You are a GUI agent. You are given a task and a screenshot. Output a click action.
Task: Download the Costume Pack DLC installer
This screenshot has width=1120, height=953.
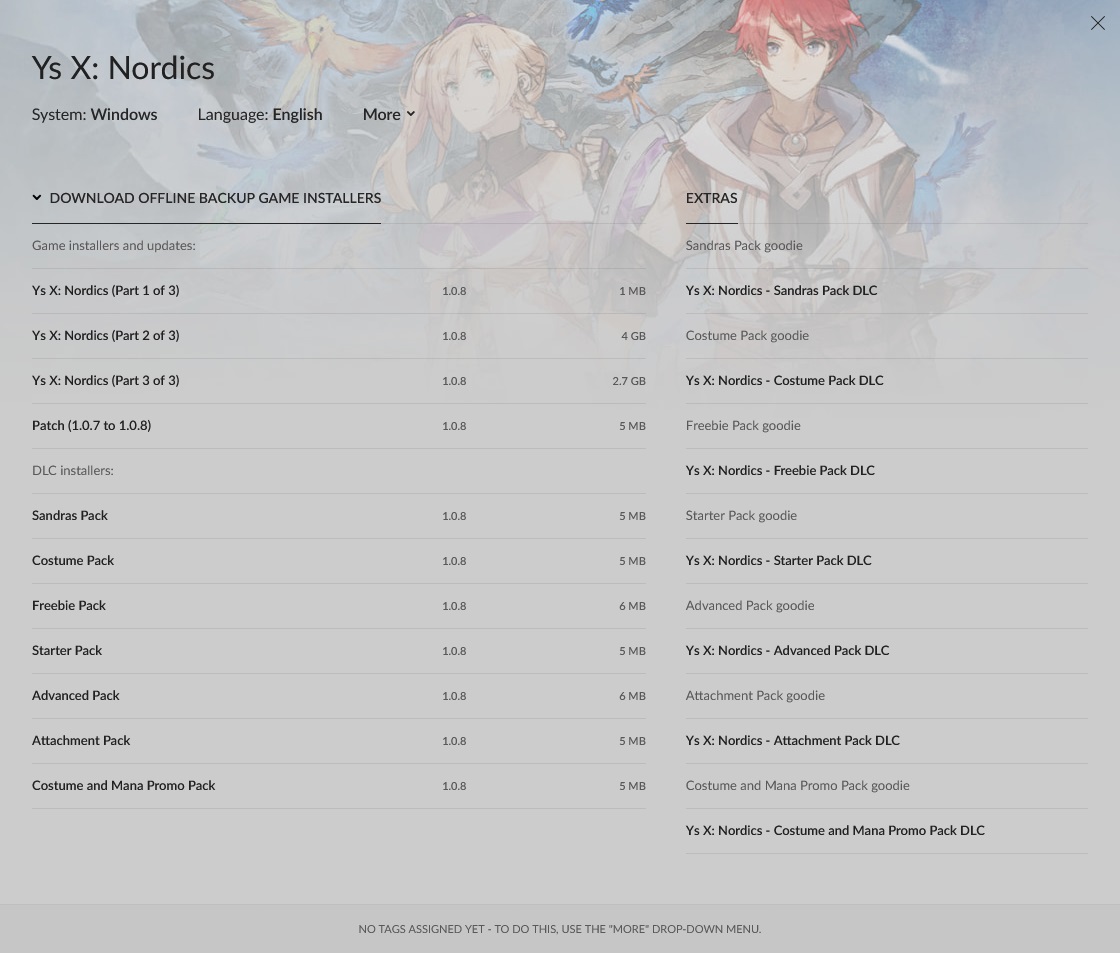click(339, 561)
